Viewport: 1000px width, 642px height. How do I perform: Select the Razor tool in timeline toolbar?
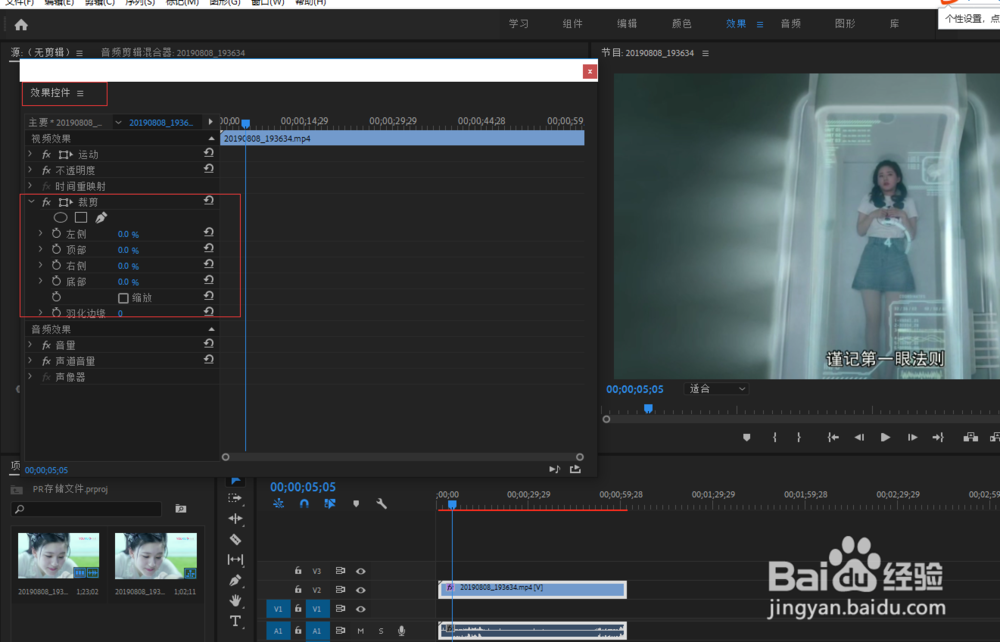tap(235, 539)
